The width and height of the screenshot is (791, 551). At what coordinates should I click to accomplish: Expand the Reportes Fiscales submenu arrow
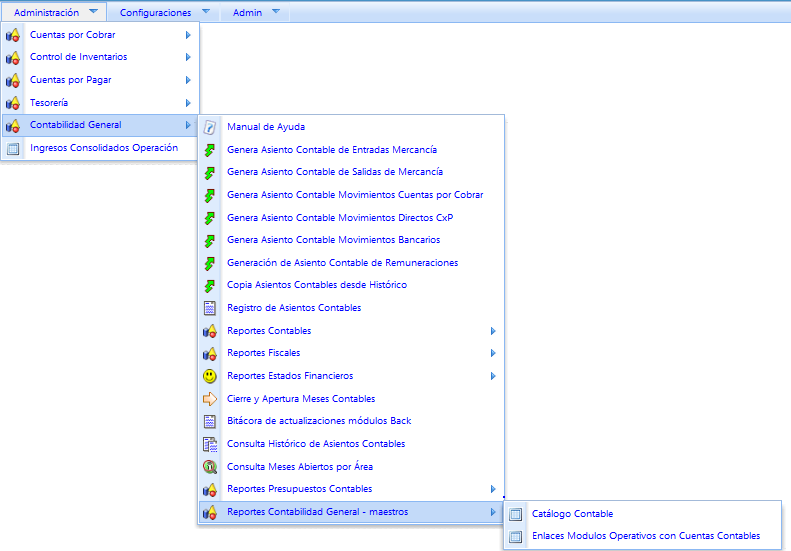493,353
